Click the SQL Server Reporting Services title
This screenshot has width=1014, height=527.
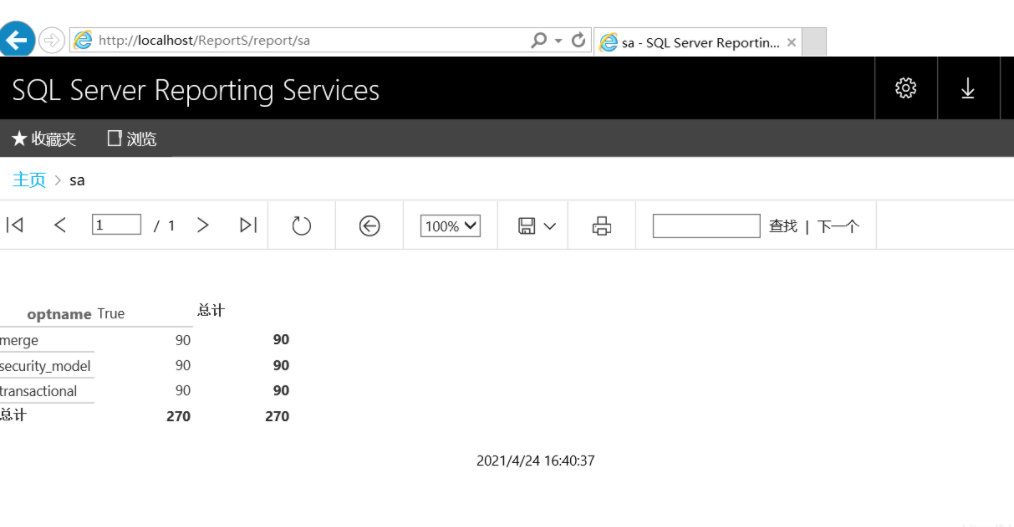(195, 91)
